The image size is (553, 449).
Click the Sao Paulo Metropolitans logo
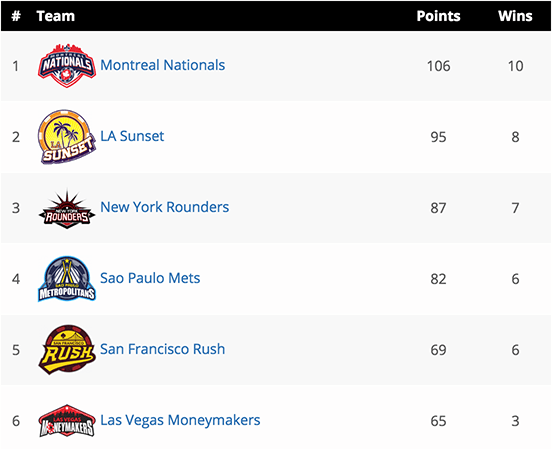67,279
